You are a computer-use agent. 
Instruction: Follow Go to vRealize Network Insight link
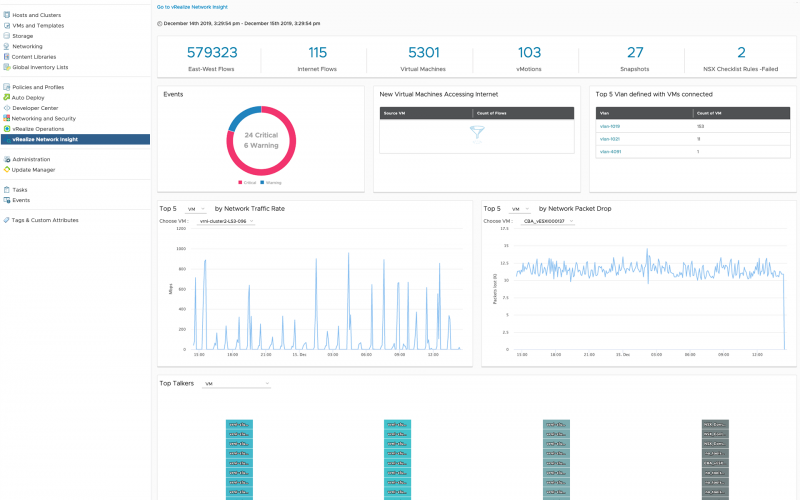192,7
